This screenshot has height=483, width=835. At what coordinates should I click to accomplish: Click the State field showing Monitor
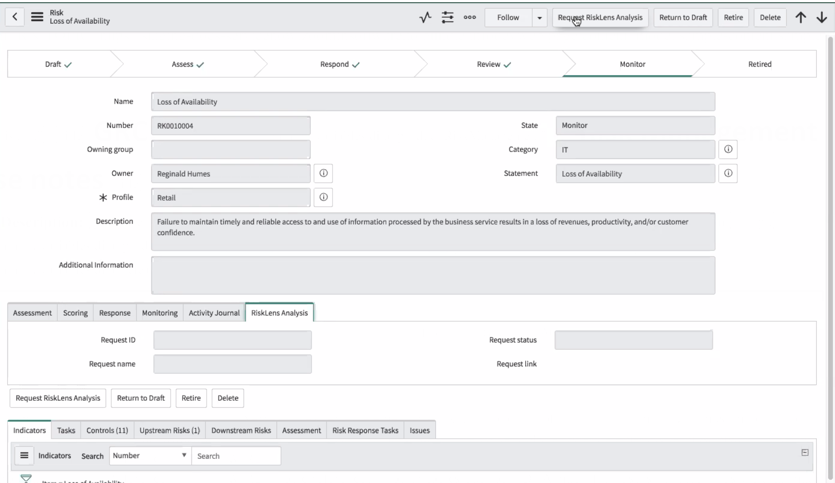tap(635, 126)
